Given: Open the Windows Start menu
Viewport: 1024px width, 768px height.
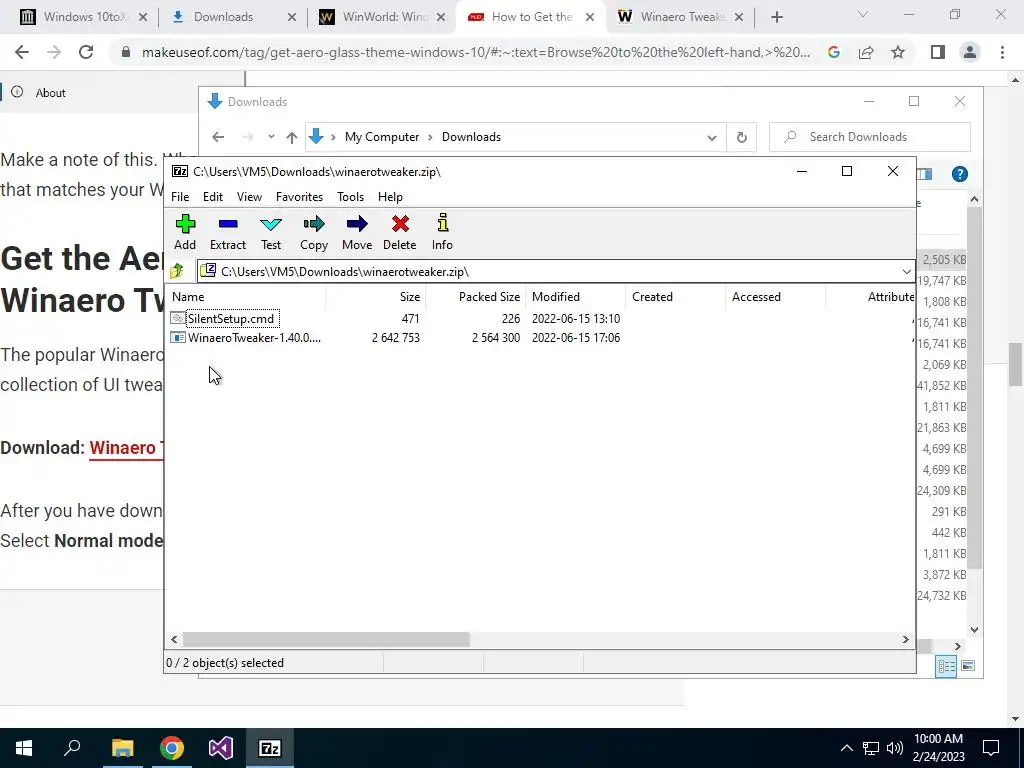Looking at the screenshot, I should [x=24, y=748].
